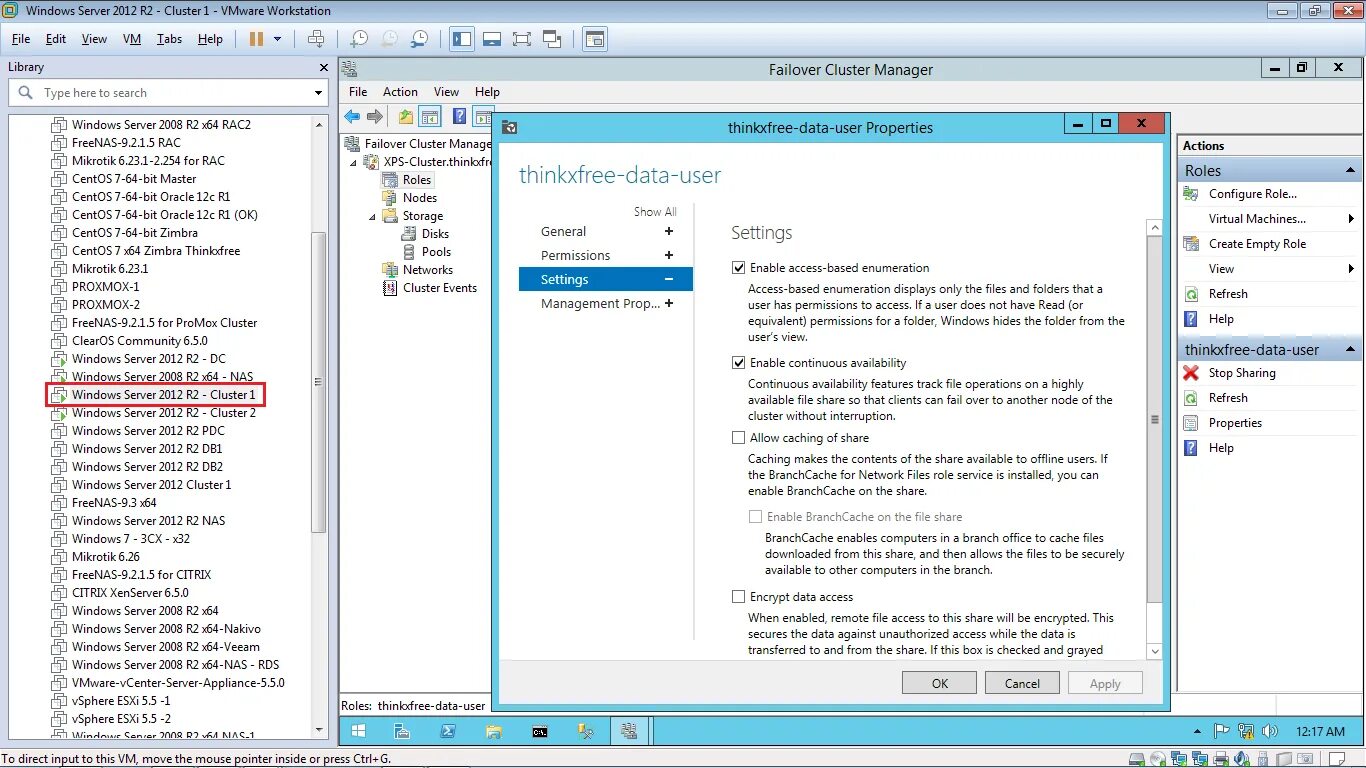Expand the Permissions section plus sign
The image size is (1366, 768).
click(x=669, y=255)
